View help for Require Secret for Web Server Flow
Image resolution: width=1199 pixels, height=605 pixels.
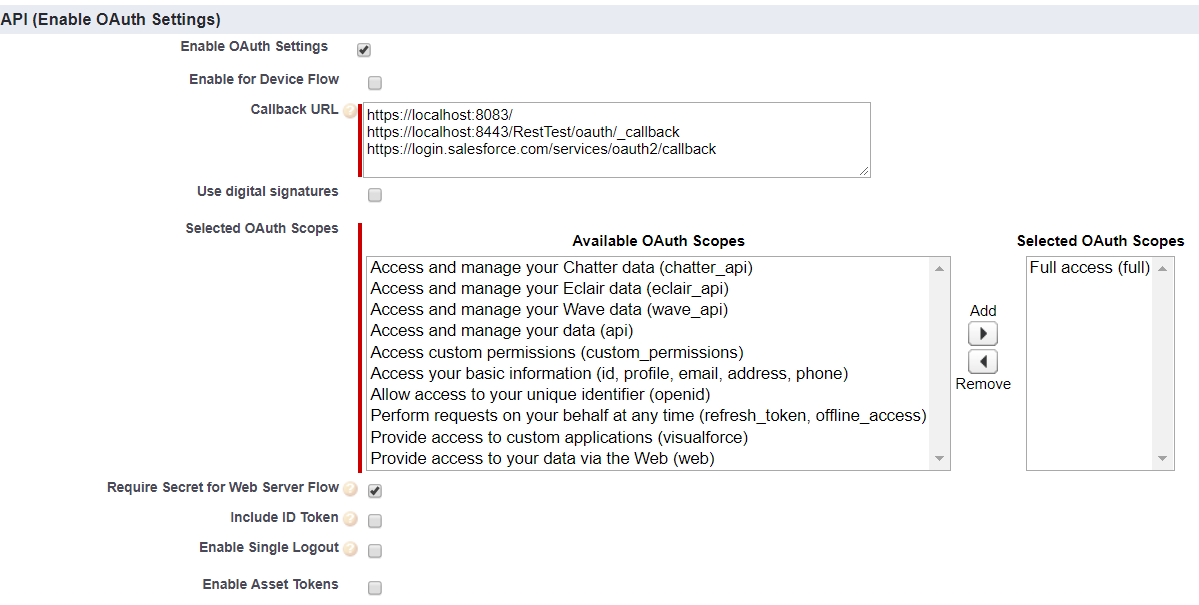pyautogui.click(x=350, y=489)
